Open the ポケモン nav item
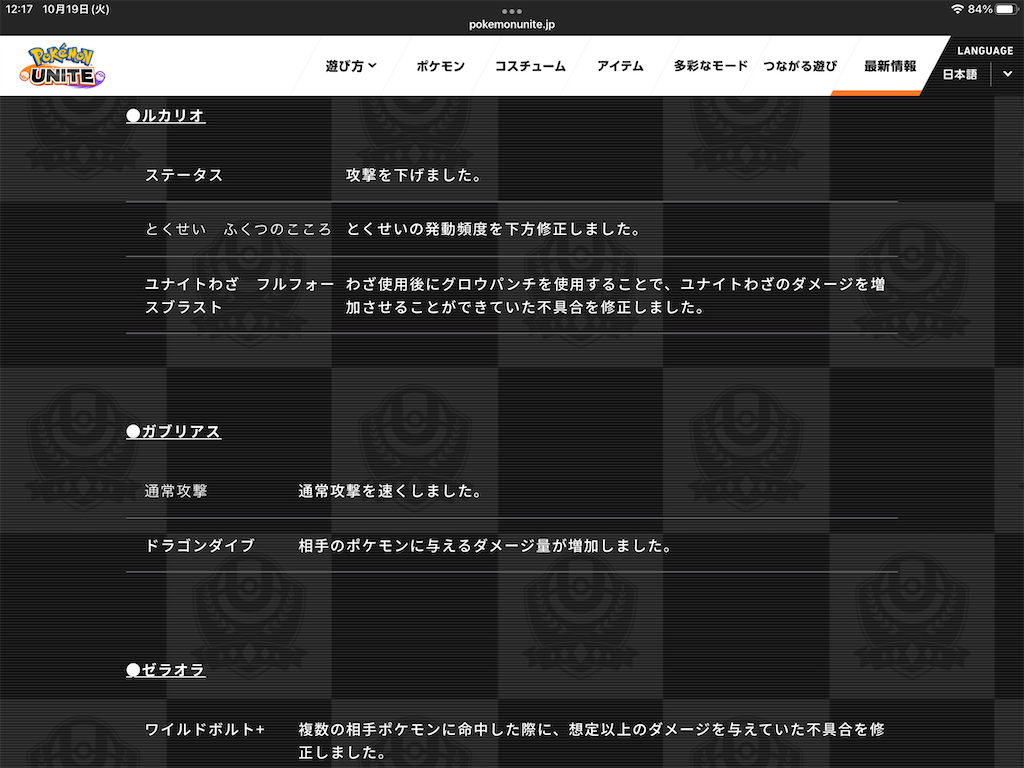This screenshot has width=1024, height=768. point(441,66)
